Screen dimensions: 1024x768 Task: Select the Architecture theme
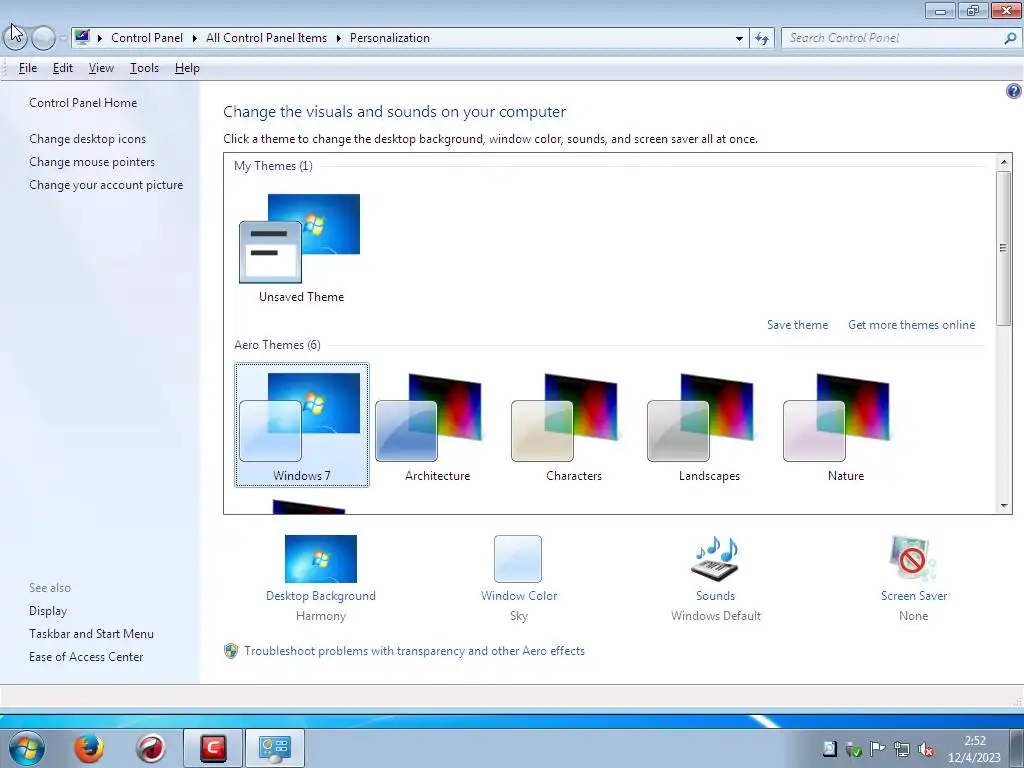pyautogui.click(x=437, y=425)
